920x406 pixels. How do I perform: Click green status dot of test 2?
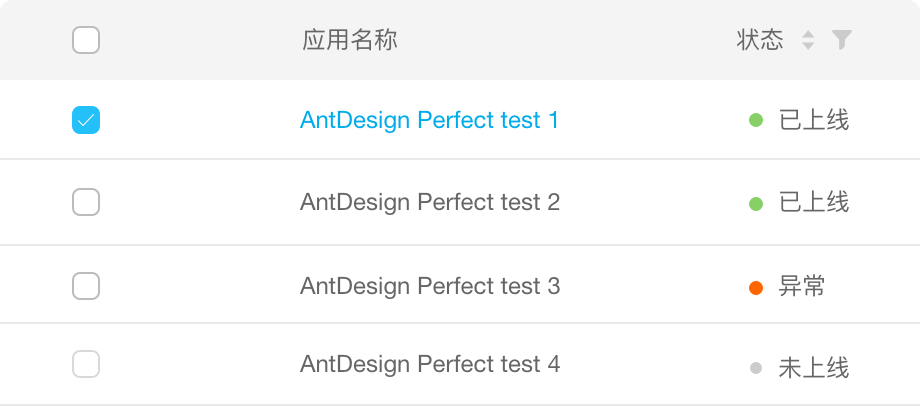point(756,204)
